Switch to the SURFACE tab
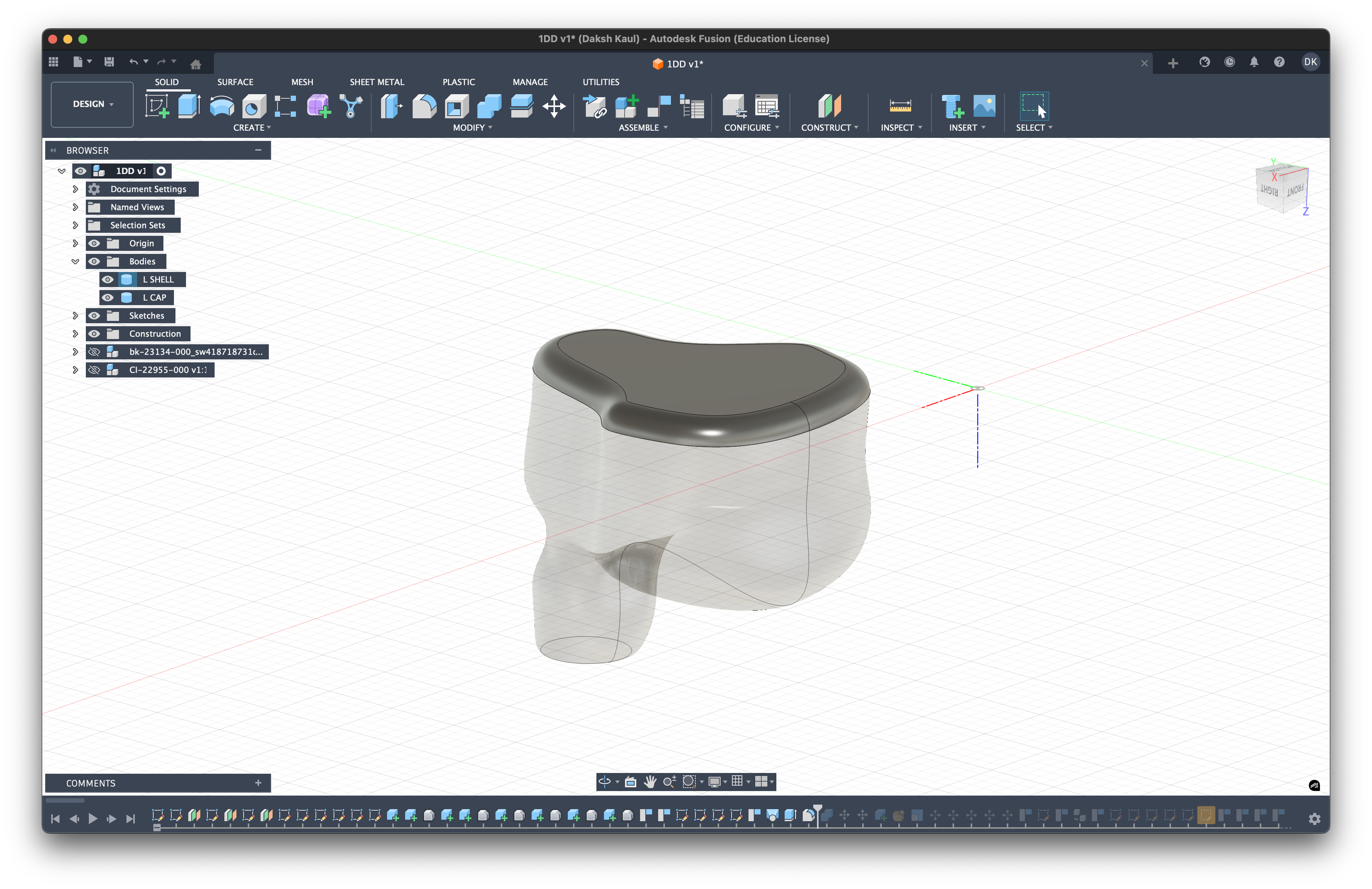 click(235, 82)
